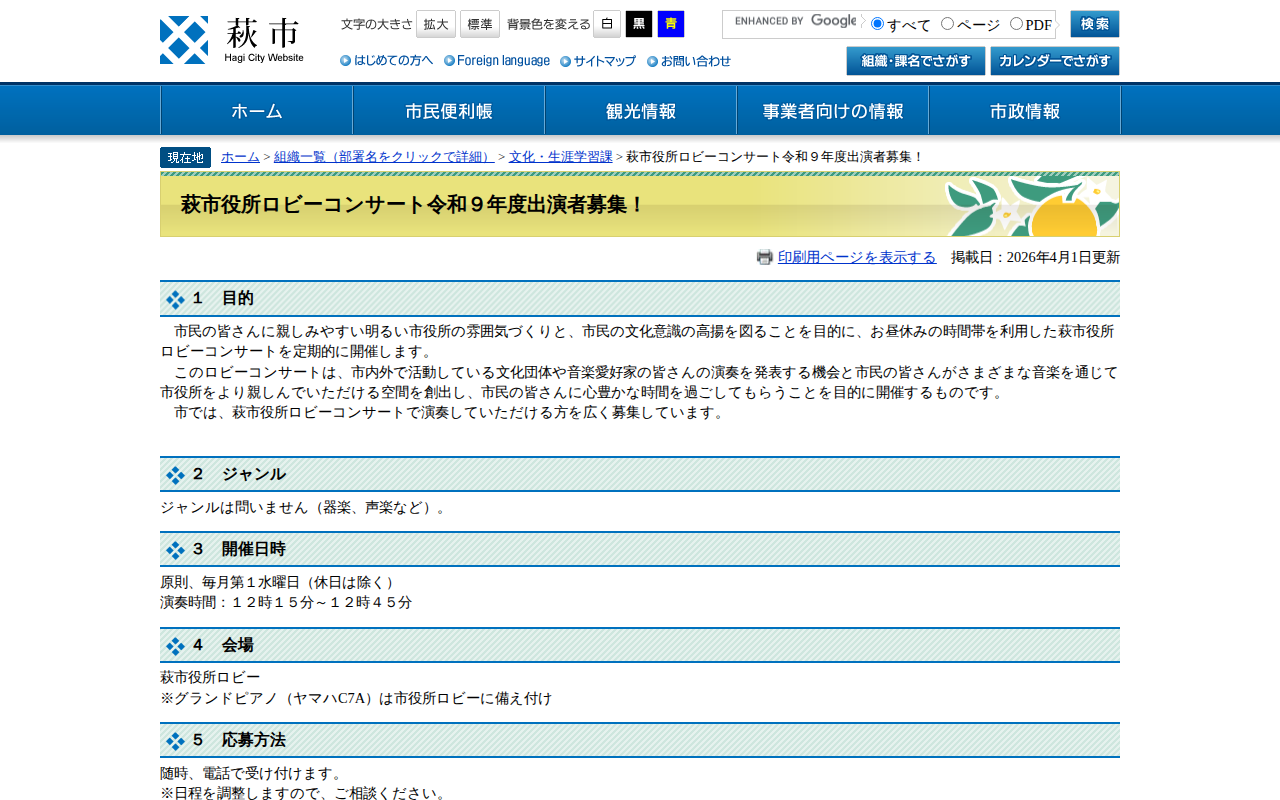The image size is (1280, 800).
Task: Switch to the 市政情報 navigation tab
Action: [x=1024, y=110]
